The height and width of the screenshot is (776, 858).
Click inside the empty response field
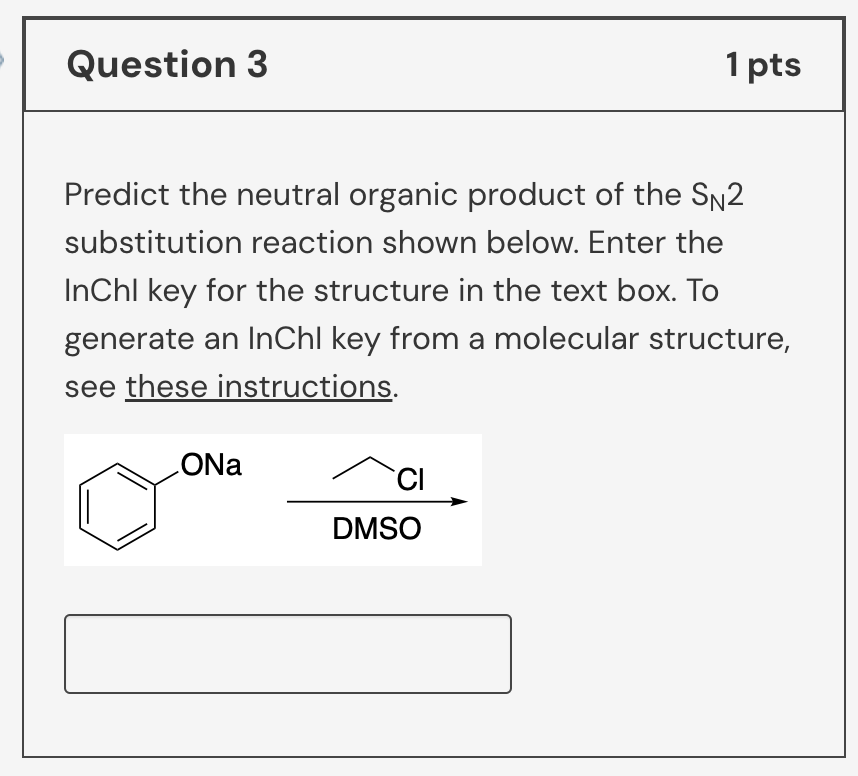[x=287, y=654]
